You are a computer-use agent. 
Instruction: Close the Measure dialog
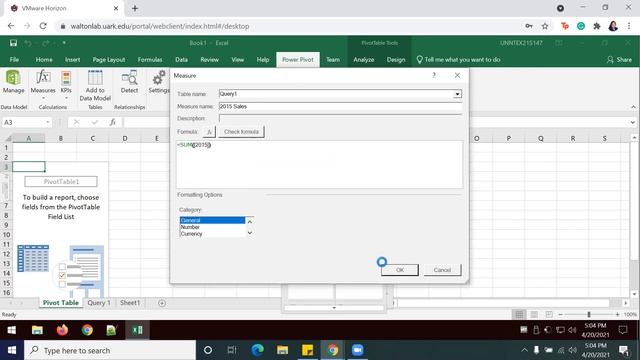pyautogui.click(x=457, y=75)
